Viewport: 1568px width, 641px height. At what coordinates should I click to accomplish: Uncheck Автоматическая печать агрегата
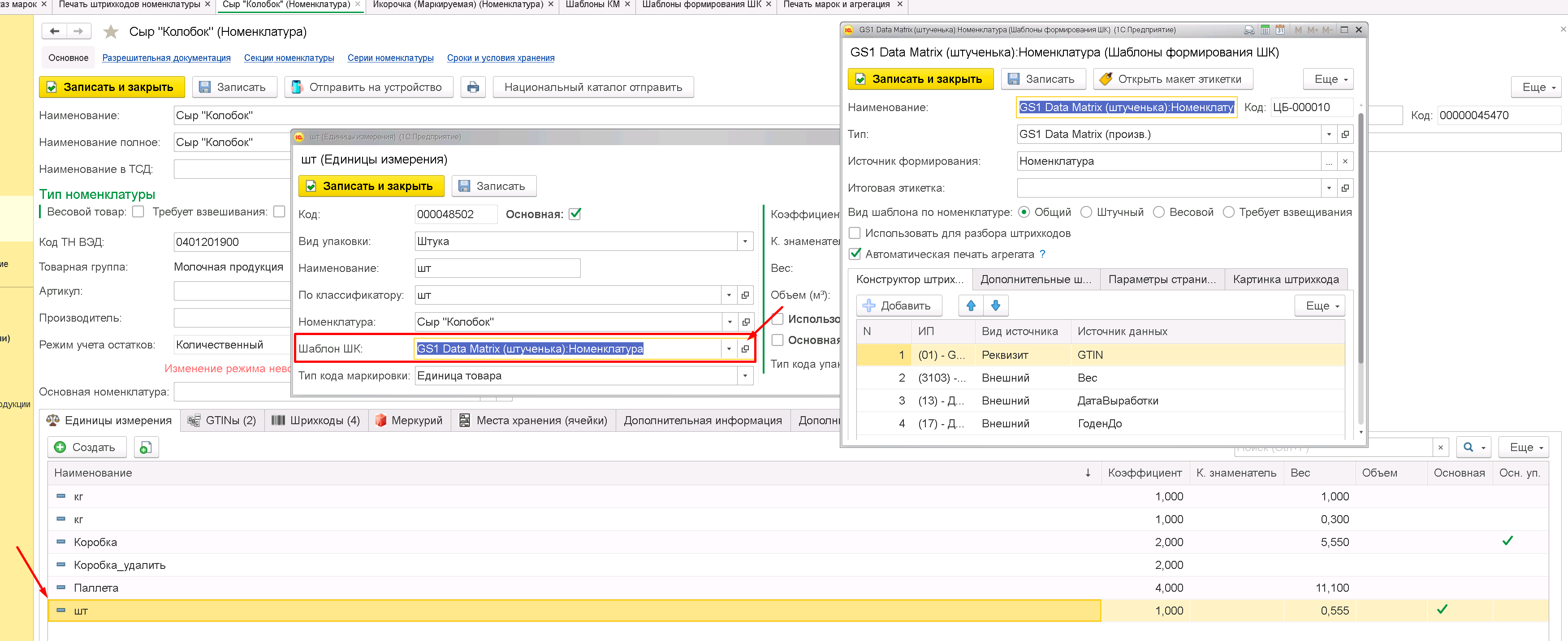pyautogui.click(x=855, y=254)
